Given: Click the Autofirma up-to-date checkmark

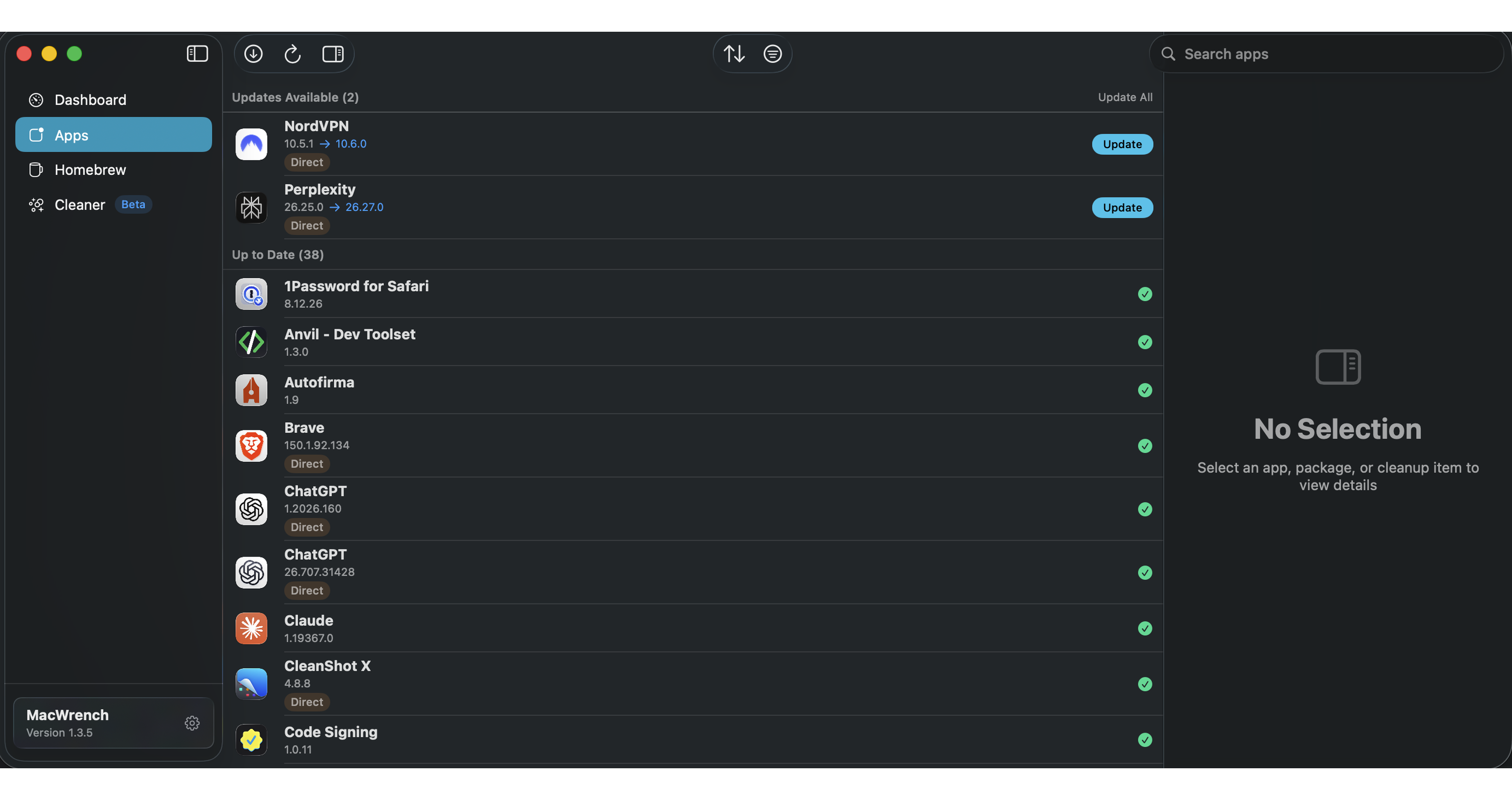Looking at the screenshot, I should click(x=1145, y=390).
